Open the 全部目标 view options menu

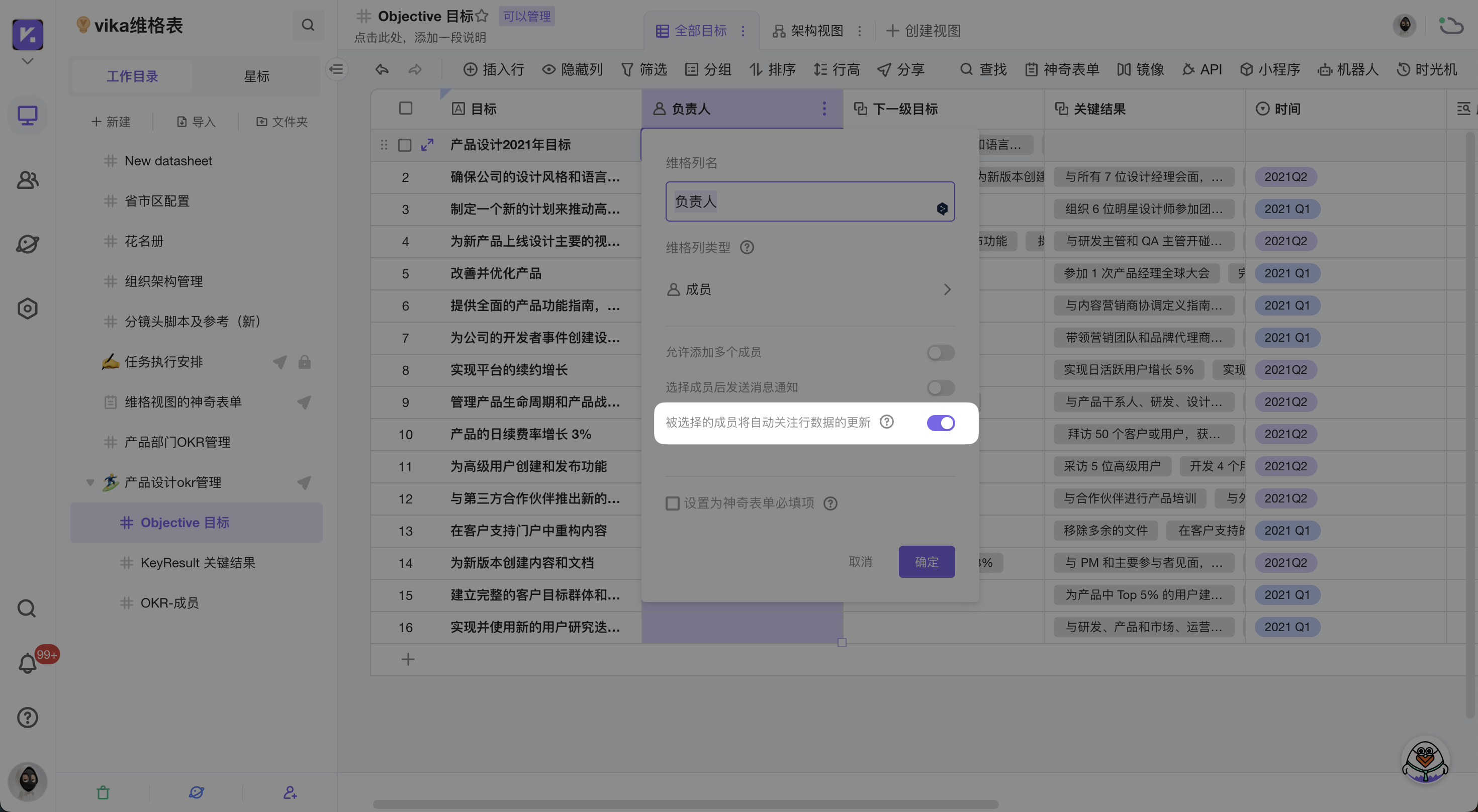(744, 30)
